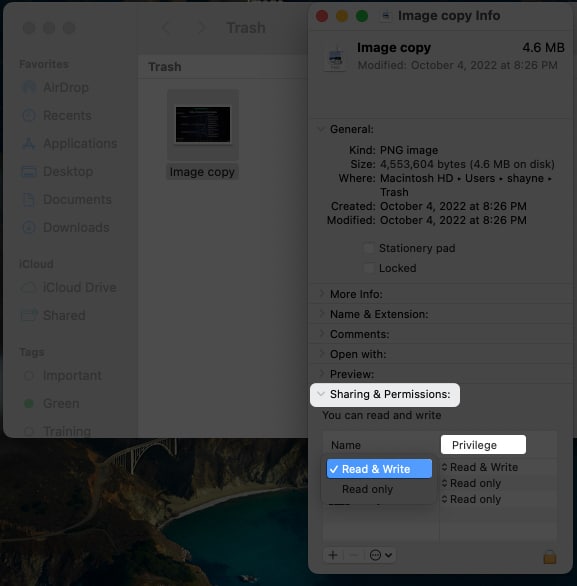Click the iCloud Drive cloud icon
This screenshot has width=577, height=586.
pos(29,287)
